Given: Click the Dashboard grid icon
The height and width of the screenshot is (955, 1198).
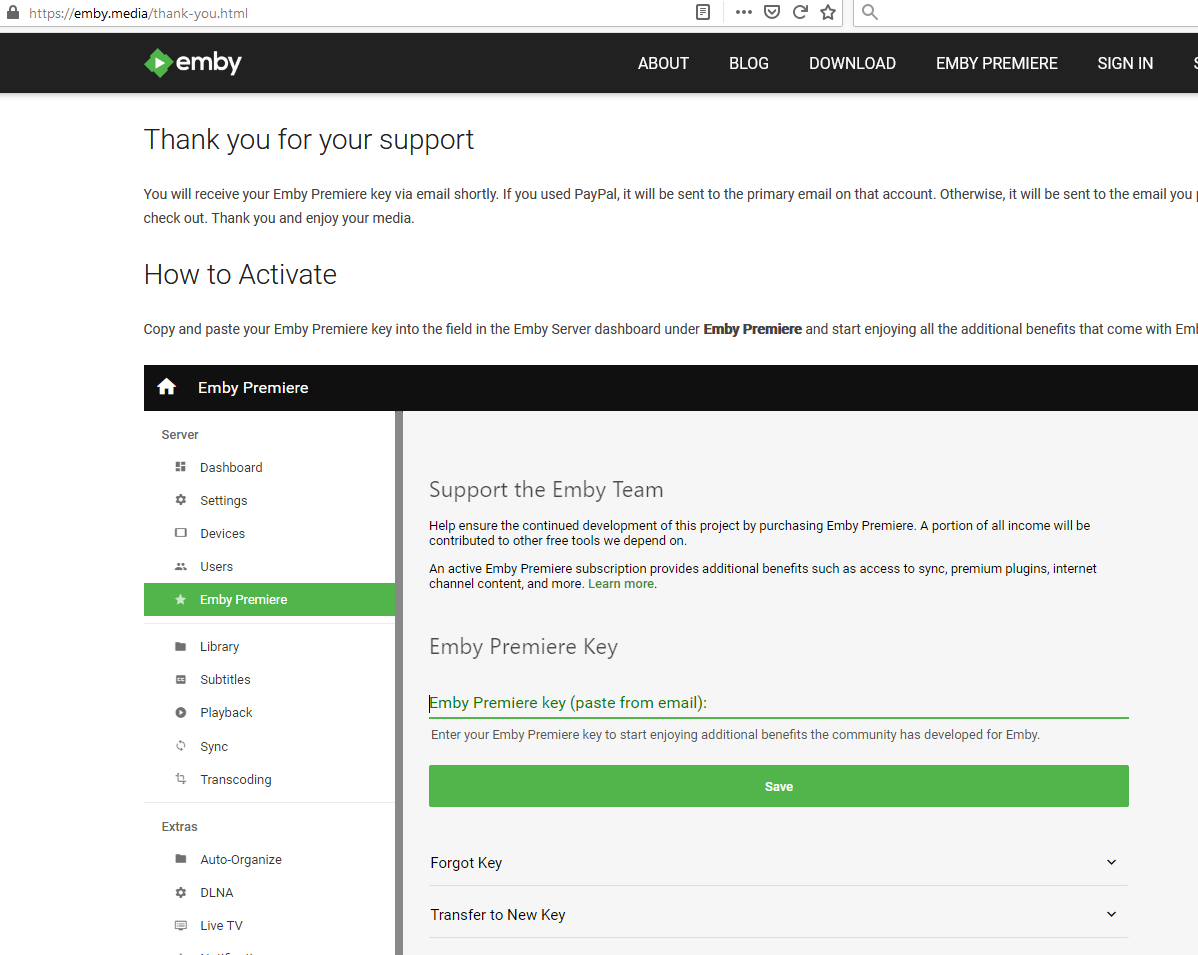Looking at the screenshot, I should [x=181, y=467].
